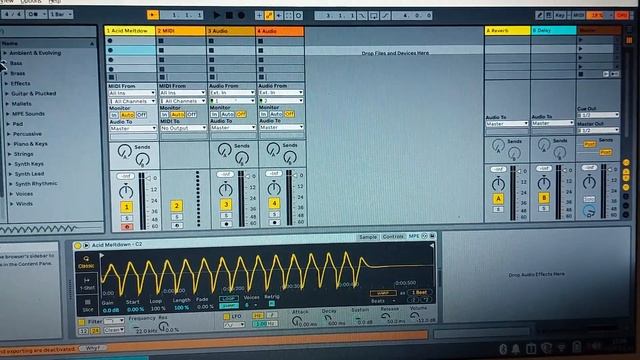The height and width of the screenshot is (360, 640).
Task: Toggle Draw Mode pencil icon
Action: pyautogui.click(x=540, y=15)
